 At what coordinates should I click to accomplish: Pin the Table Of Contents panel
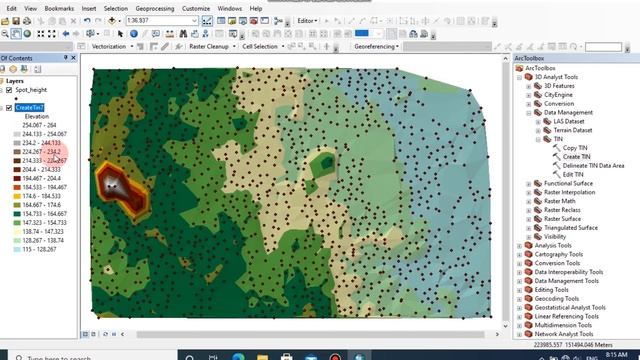[x=66, y=58]
